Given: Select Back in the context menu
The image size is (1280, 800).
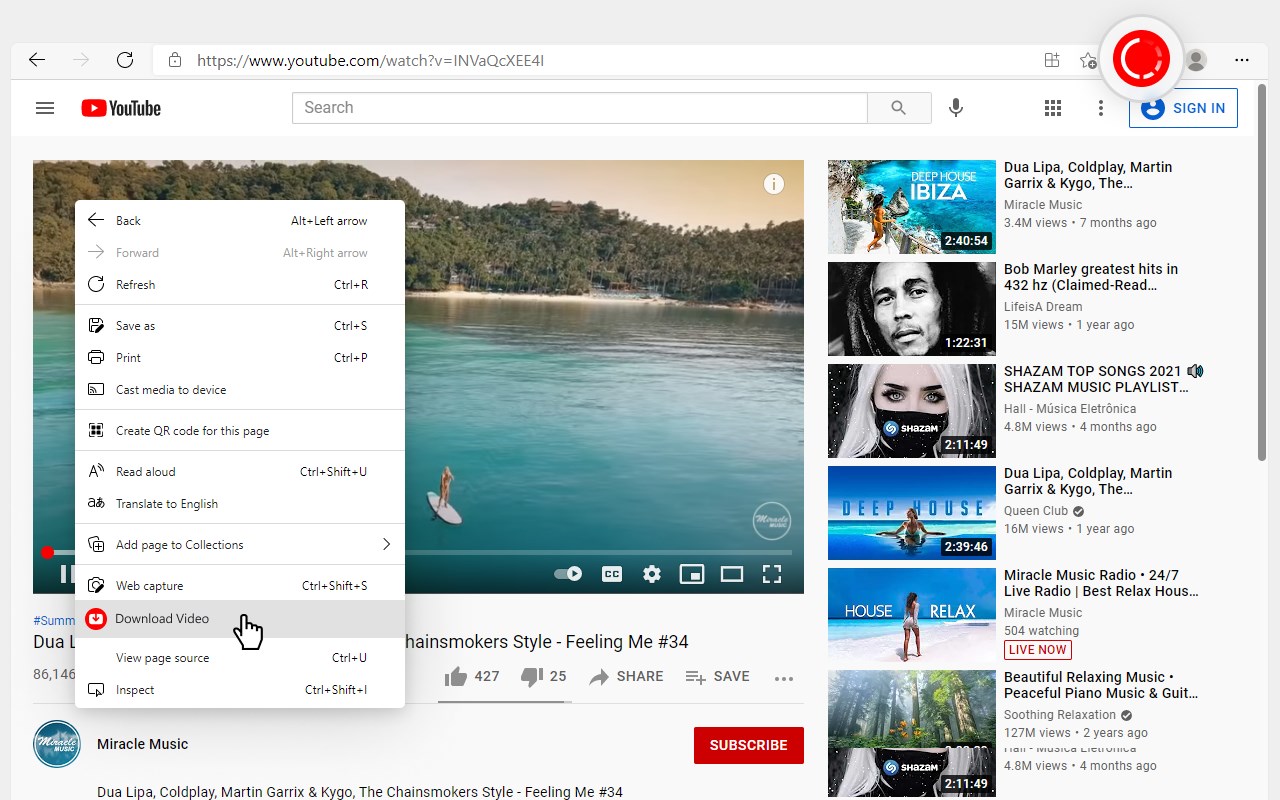Looking at the screenshot, I should point(240,221).
